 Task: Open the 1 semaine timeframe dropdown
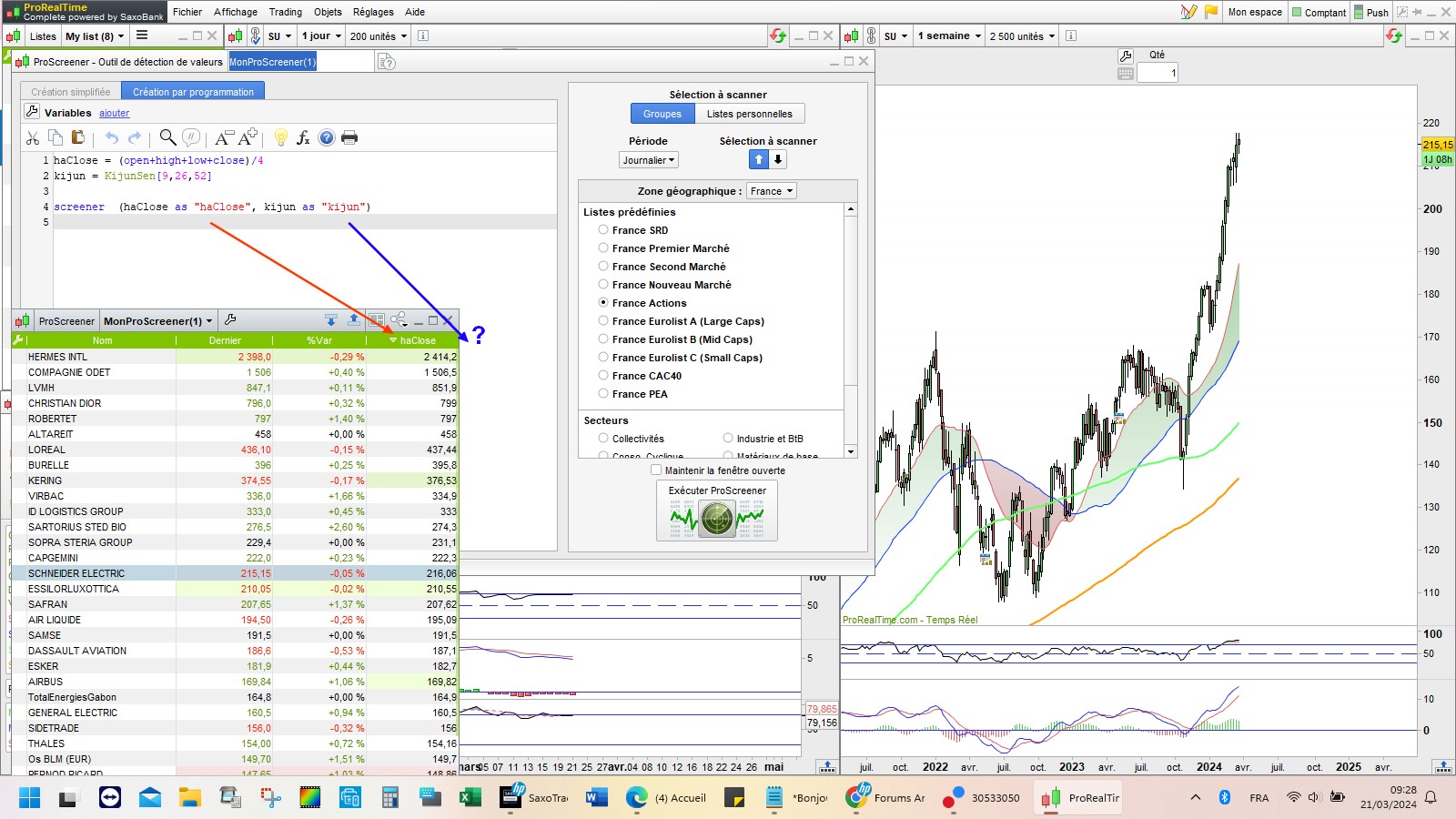coord(949,36)
